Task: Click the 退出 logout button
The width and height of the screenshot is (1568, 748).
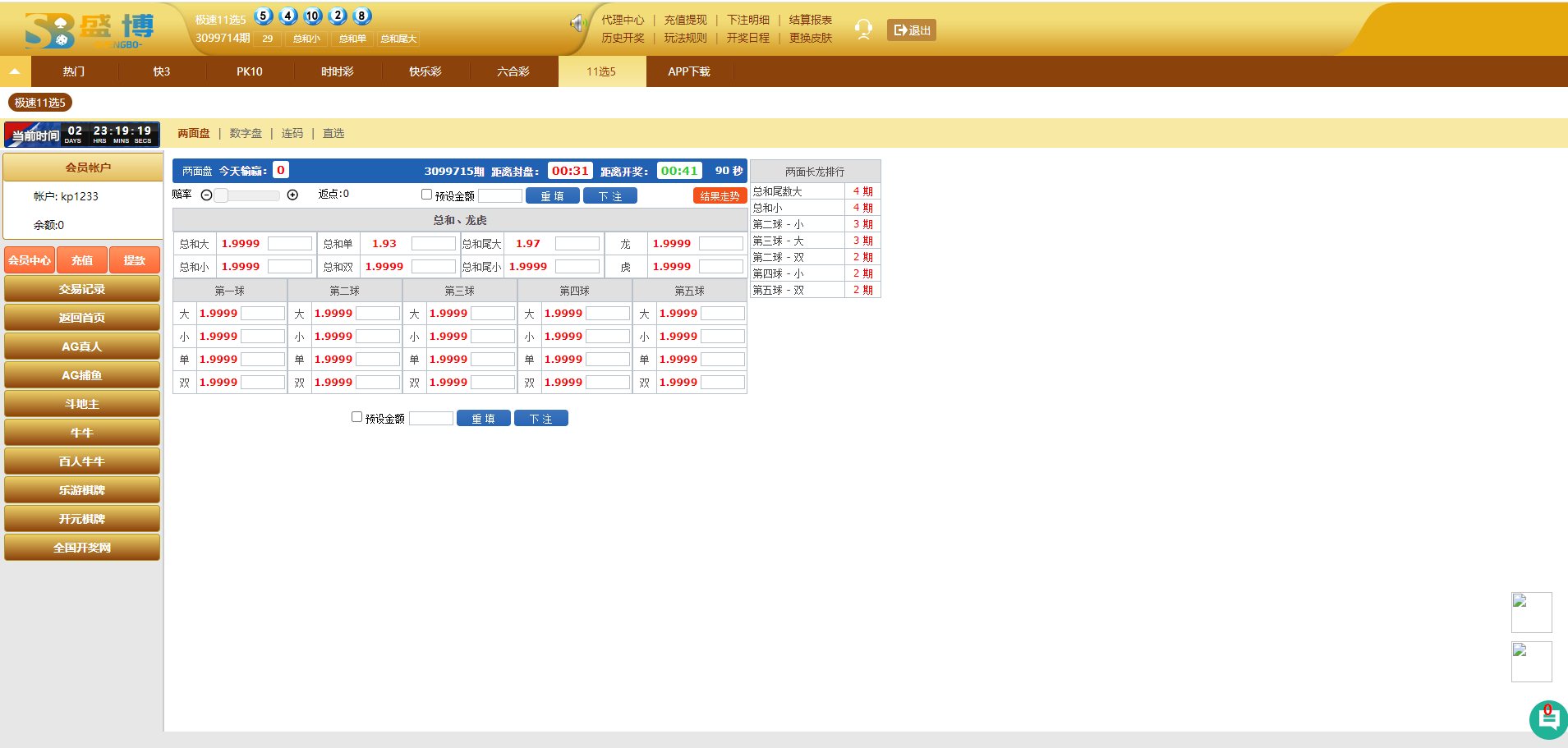Action: click(x=911, y=30)
